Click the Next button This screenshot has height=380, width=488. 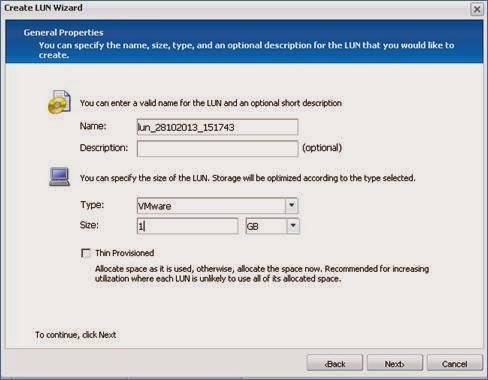[x=395, y=364]
